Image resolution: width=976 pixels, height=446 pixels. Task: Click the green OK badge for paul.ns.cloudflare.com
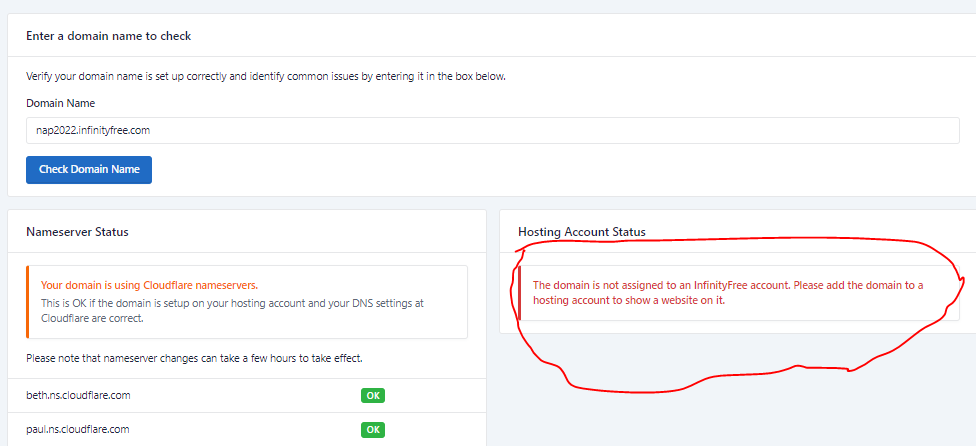point(373,429)
